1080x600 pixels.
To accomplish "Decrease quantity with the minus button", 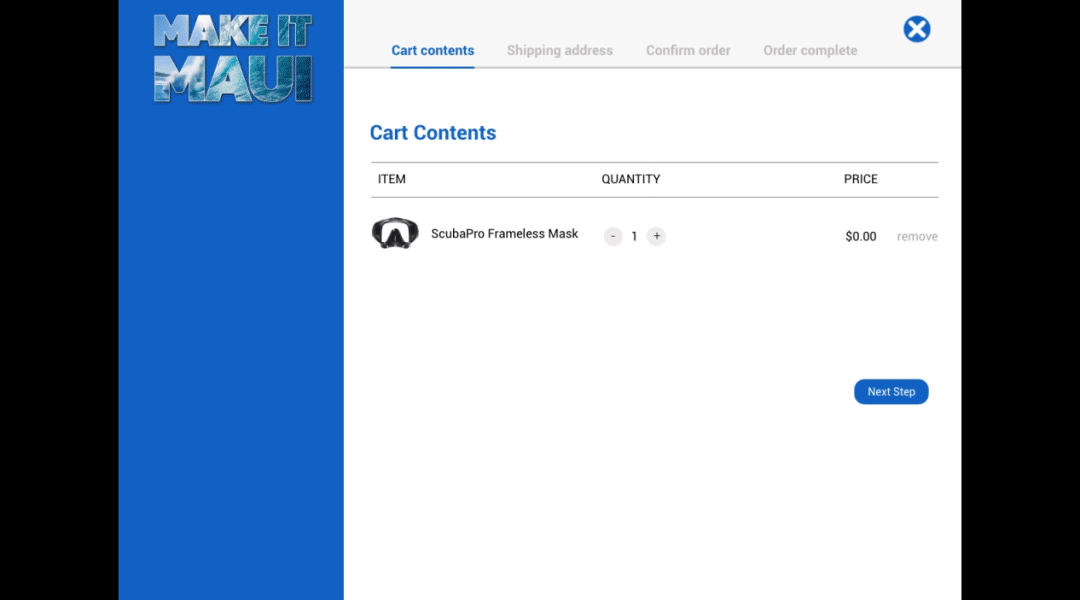I will pos(613,236).
